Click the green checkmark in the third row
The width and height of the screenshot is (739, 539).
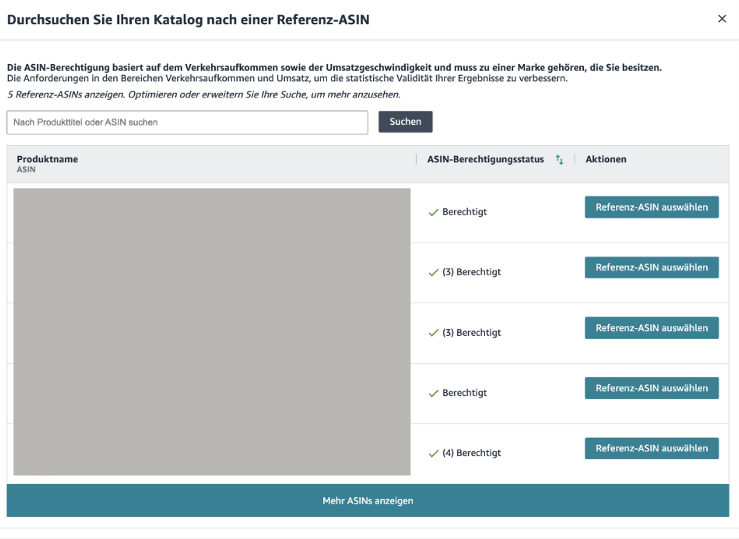point(433,333)
